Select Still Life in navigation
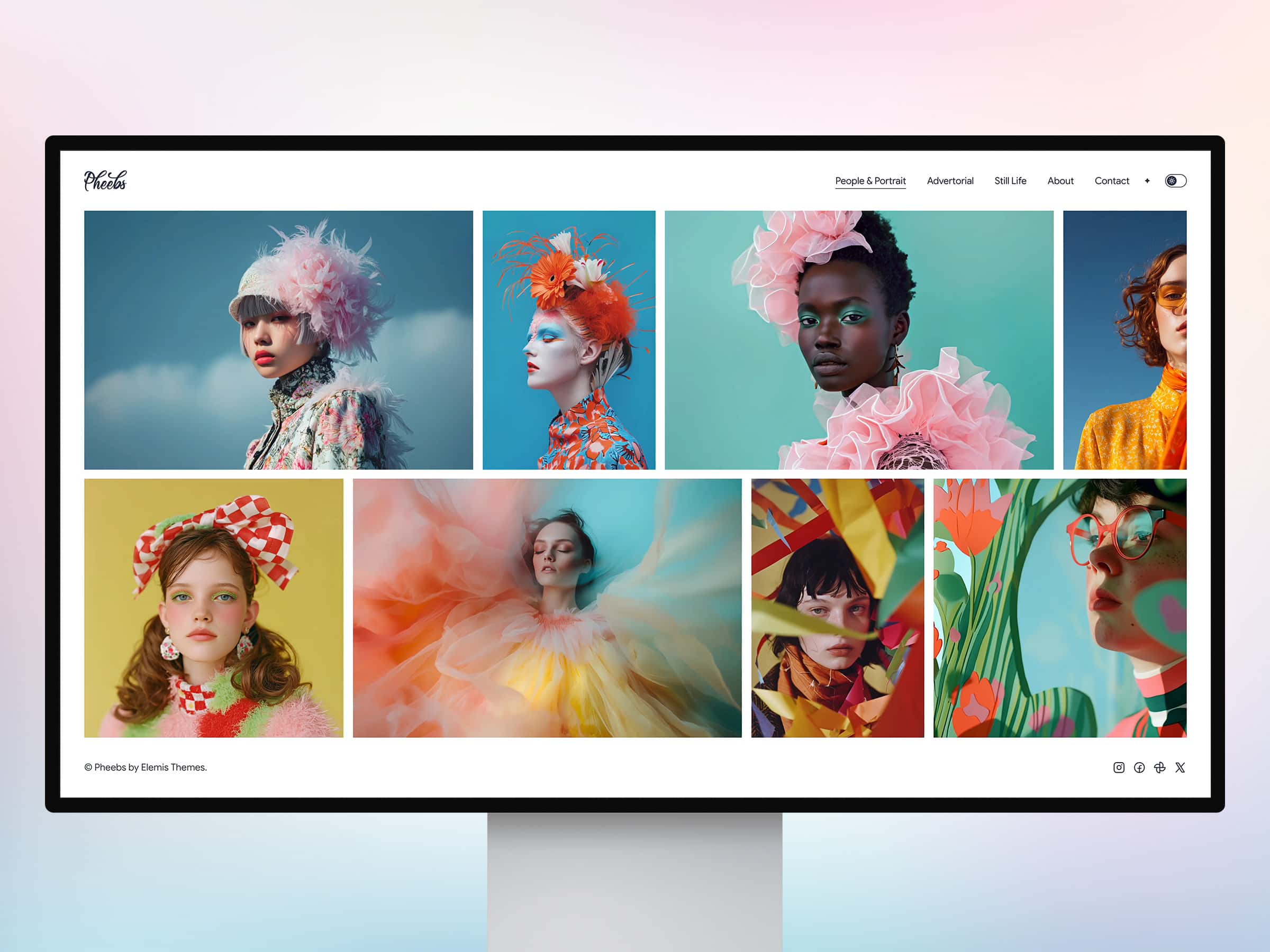Screen dimensions: 1270x952 [1011, 181]
